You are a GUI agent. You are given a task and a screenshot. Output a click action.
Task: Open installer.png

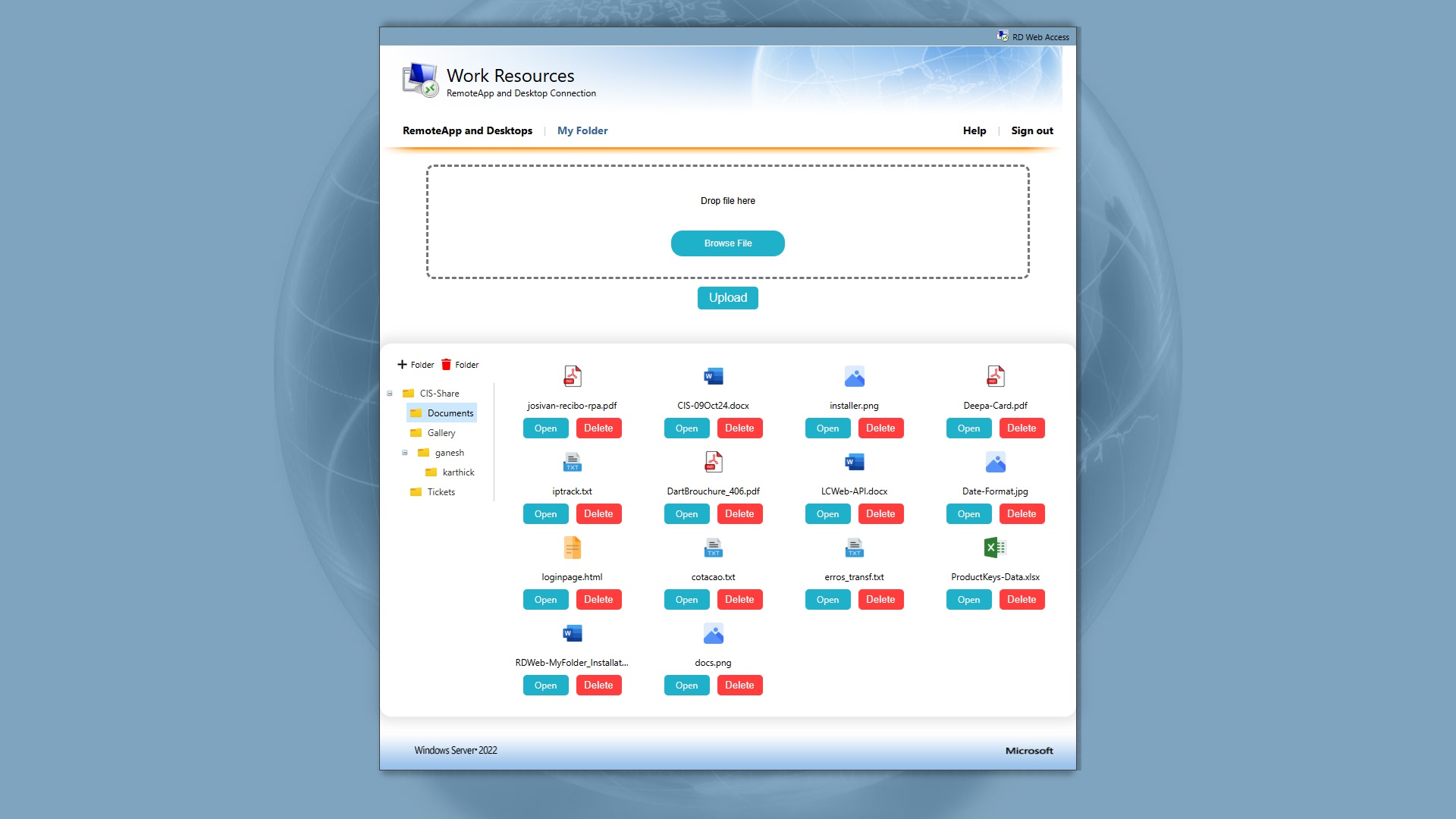click(x=828, y=428)
